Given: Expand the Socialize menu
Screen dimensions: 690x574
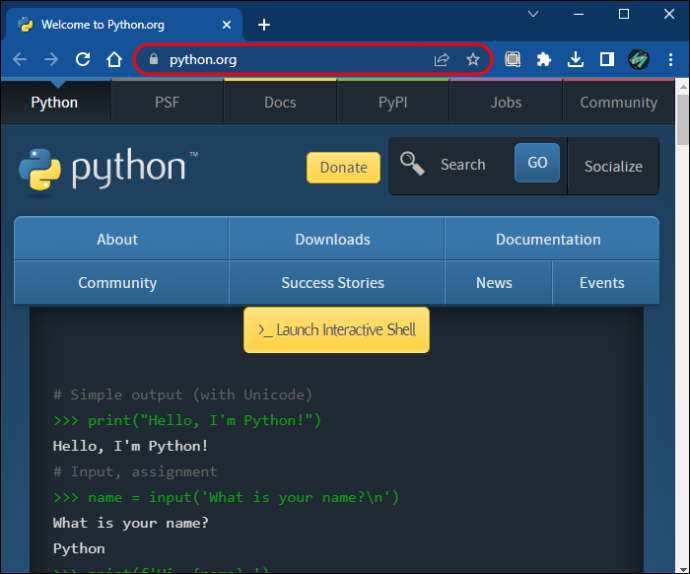Looking at the screenshot, I should point(613,166).
